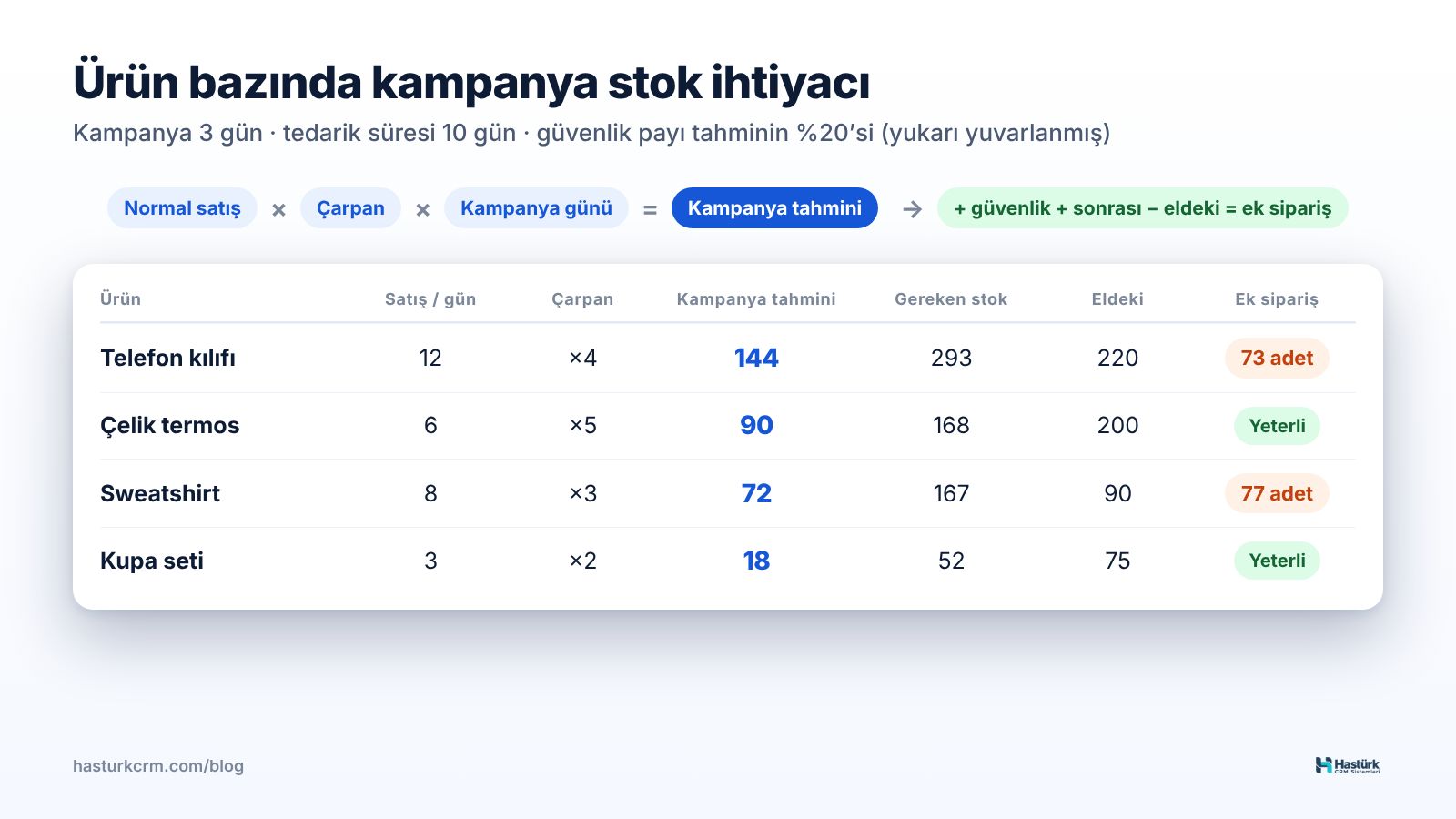Click the campaign estimate value 90
Image resolution: width=1456 pixels, height=819 pixels.
click(756, 425)
